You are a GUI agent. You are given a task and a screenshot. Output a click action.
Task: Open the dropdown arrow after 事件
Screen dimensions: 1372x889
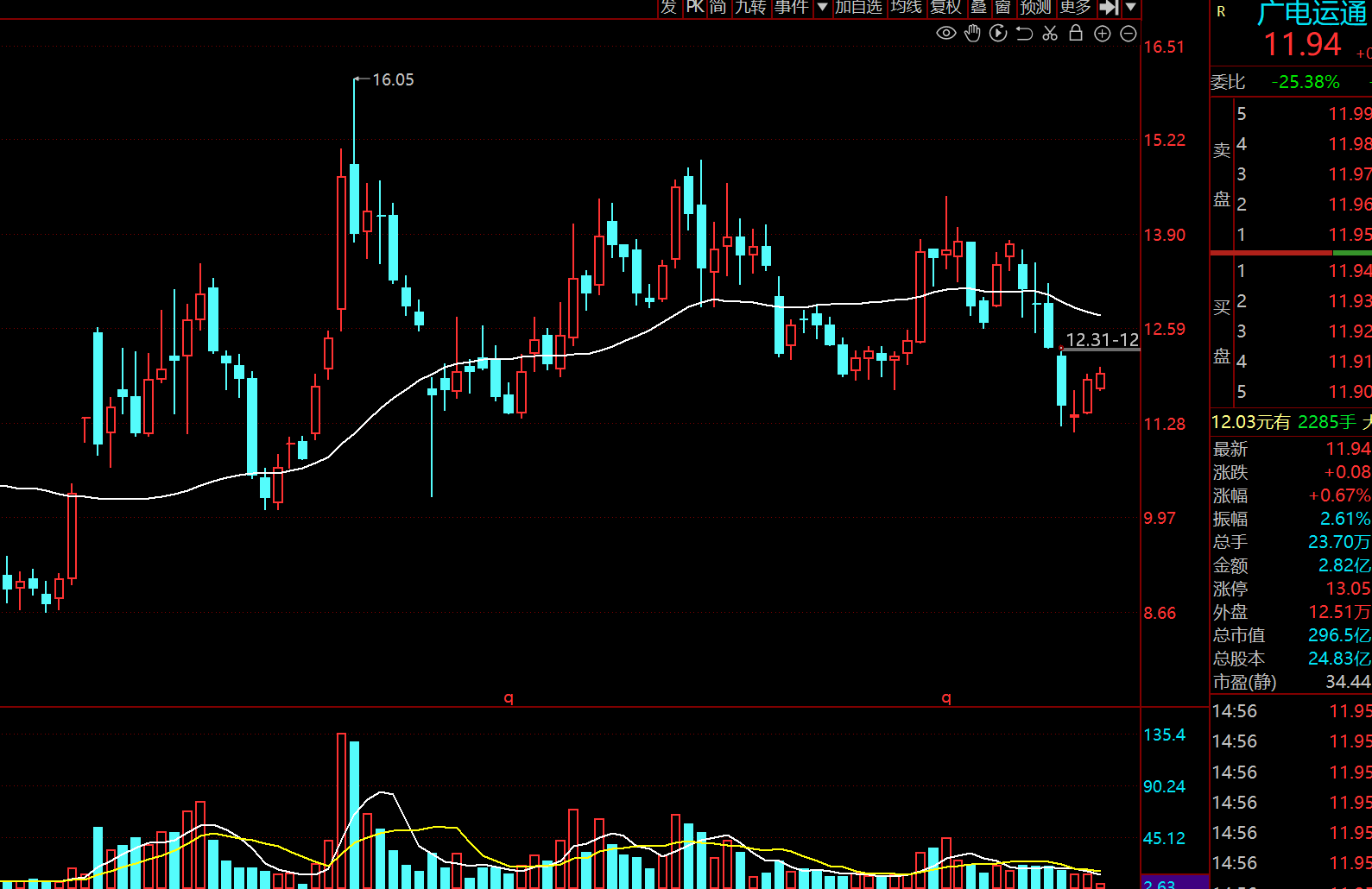pos(823,8)
